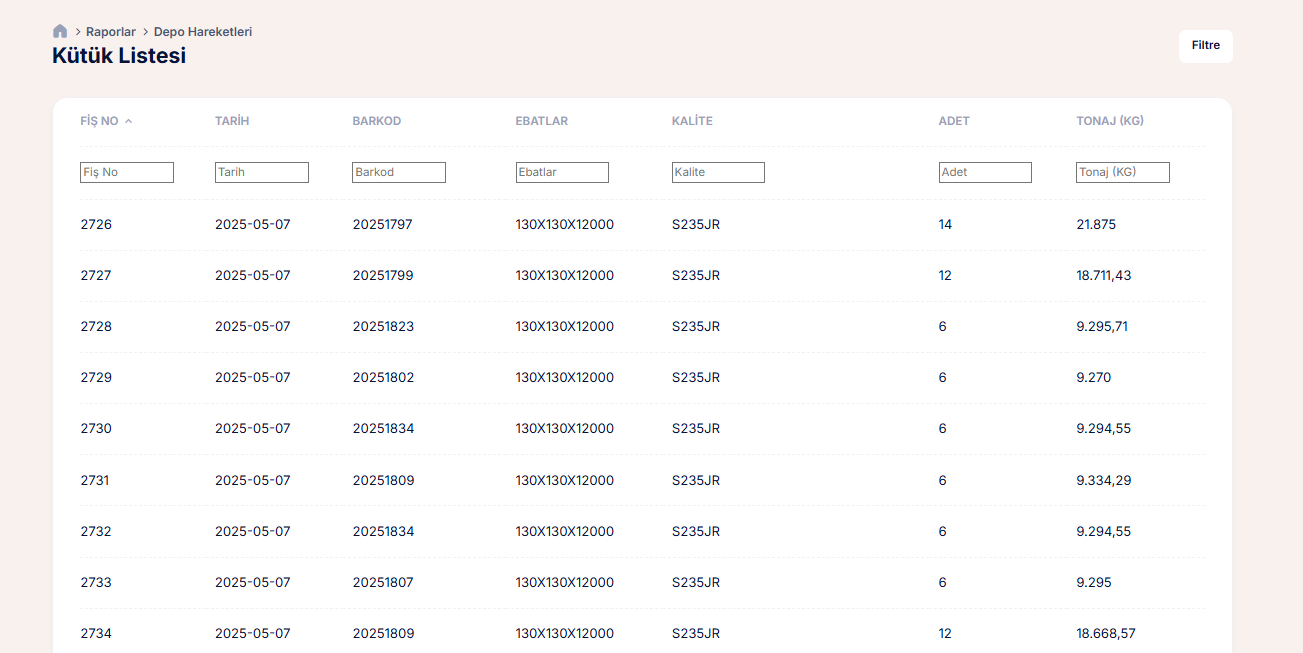Click the Kalite filter field
Viewport: 1303px width, 653px height.
718,173
